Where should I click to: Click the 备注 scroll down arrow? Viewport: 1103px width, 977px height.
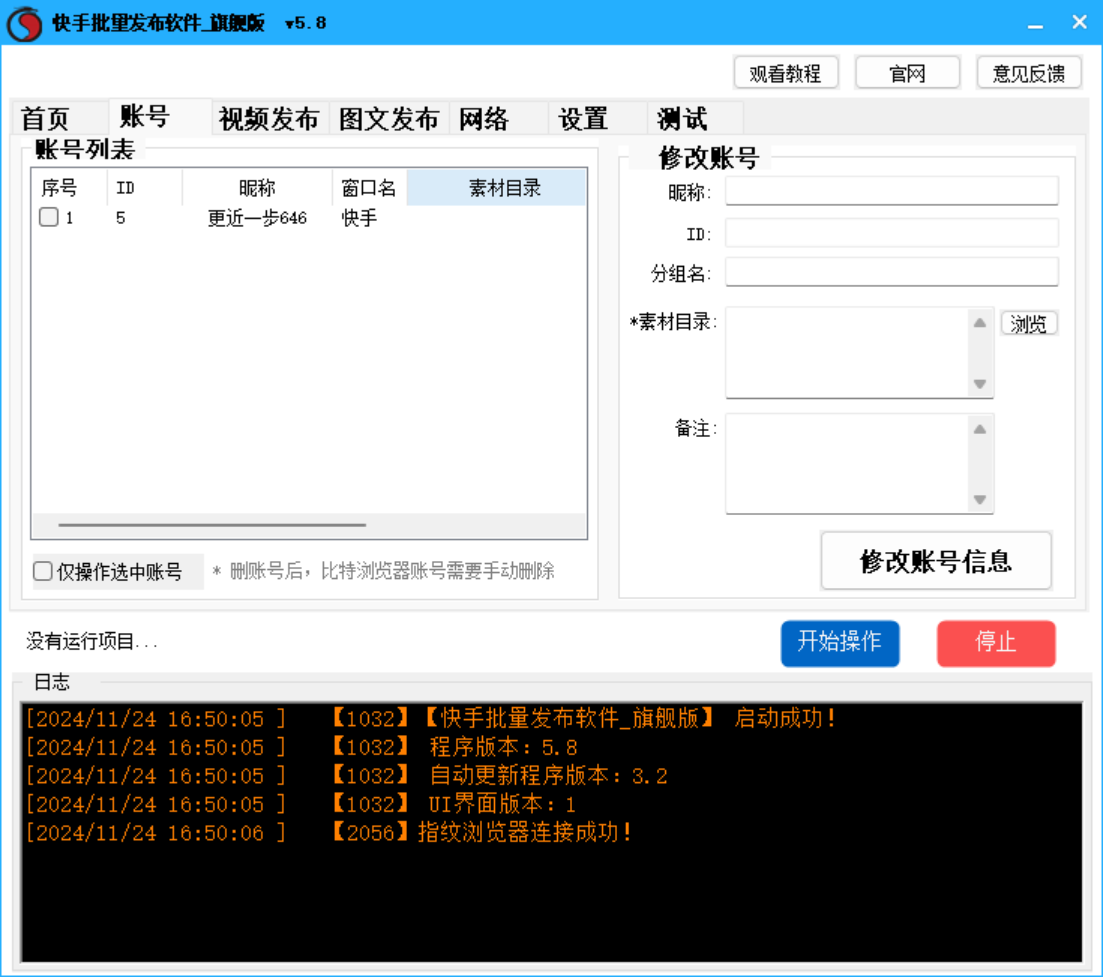coord(980,499)
